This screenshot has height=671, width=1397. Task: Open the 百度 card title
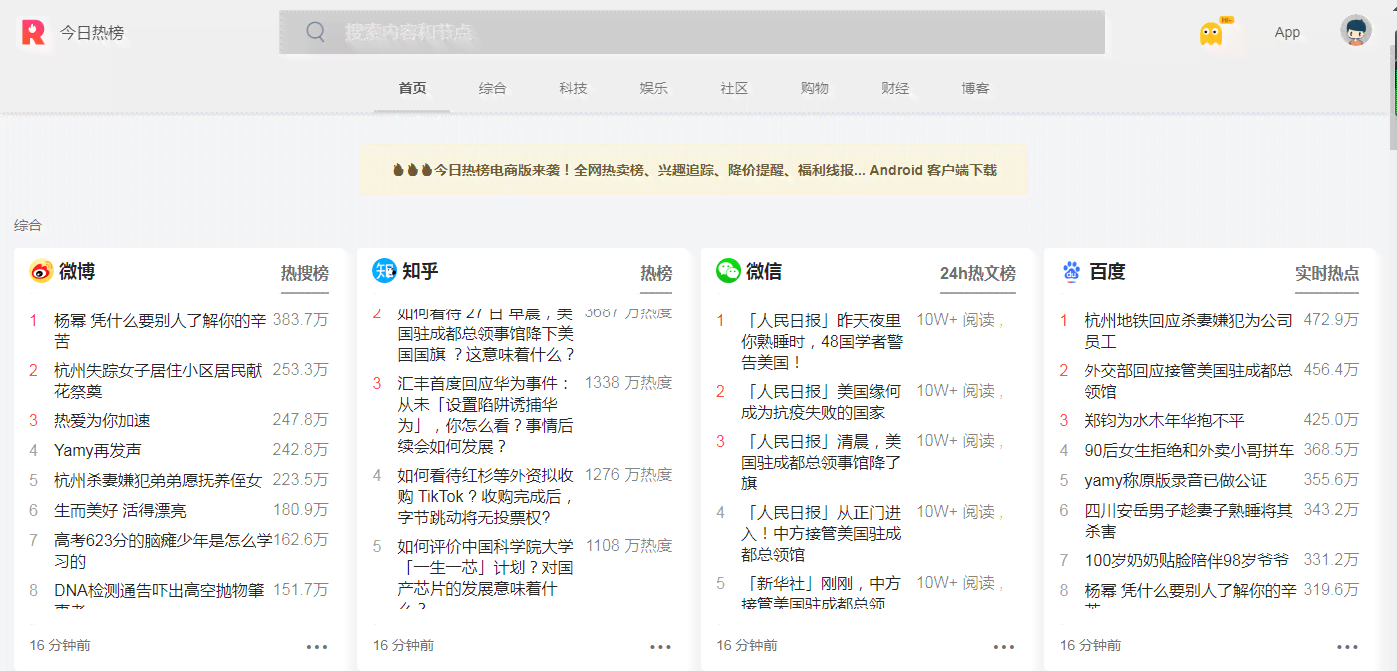1107,271
